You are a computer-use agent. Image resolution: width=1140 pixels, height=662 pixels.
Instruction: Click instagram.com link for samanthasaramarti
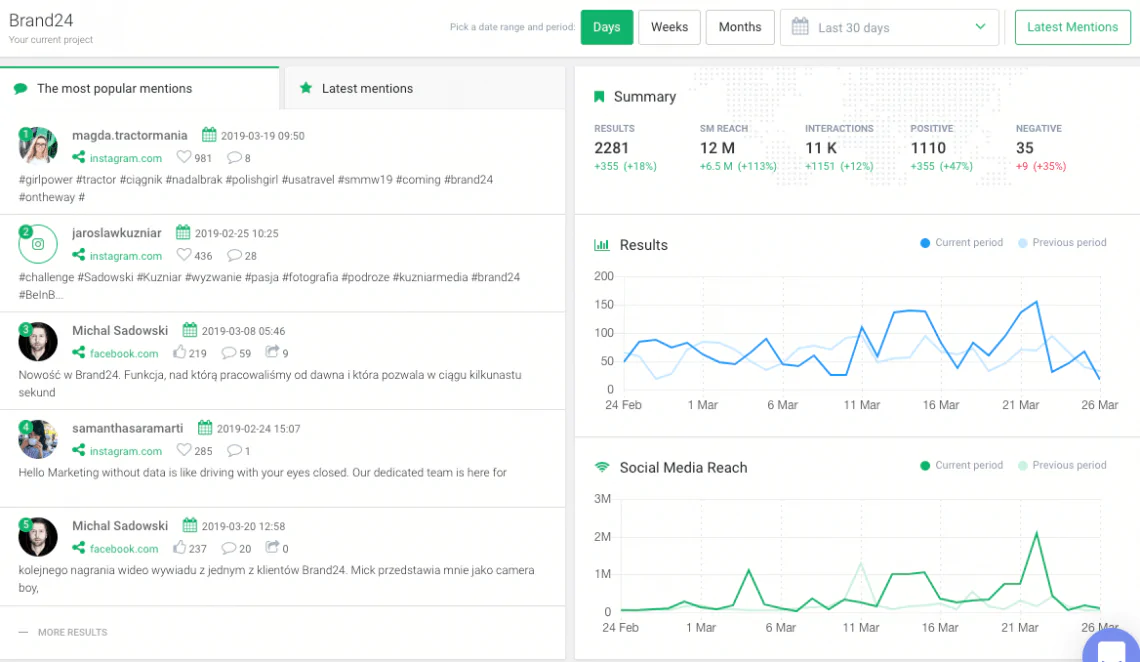pos(126,451)
